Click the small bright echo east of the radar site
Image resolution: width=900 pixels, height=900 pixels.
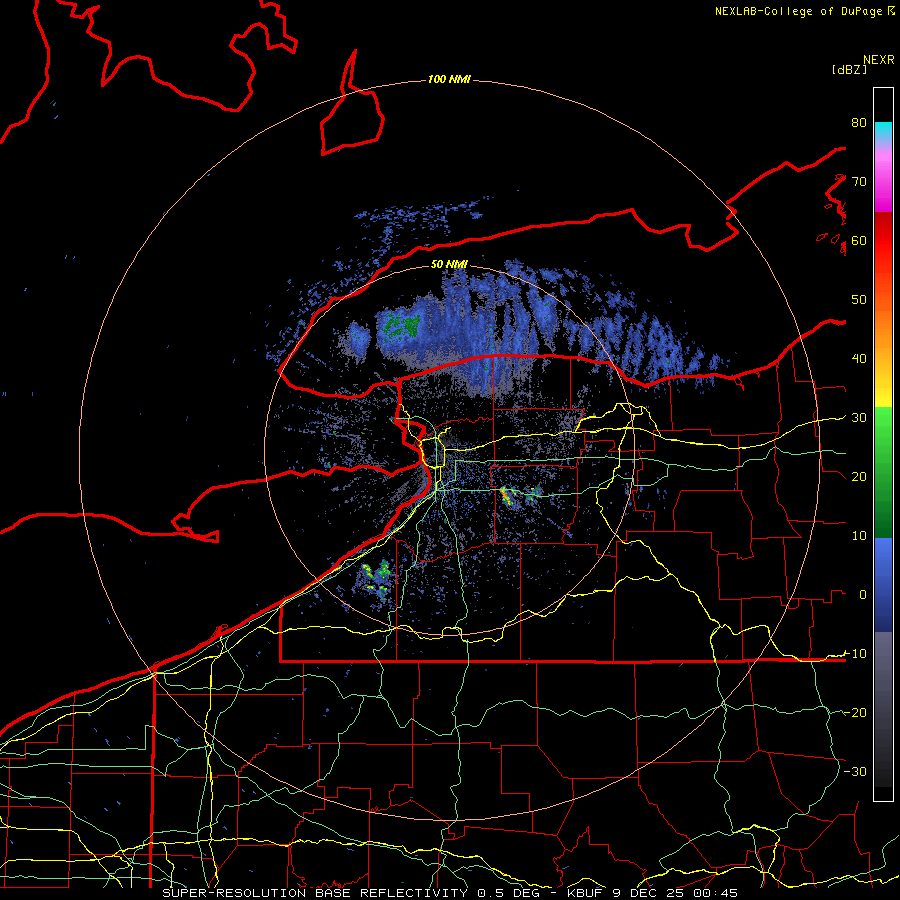tap(507, 495)
